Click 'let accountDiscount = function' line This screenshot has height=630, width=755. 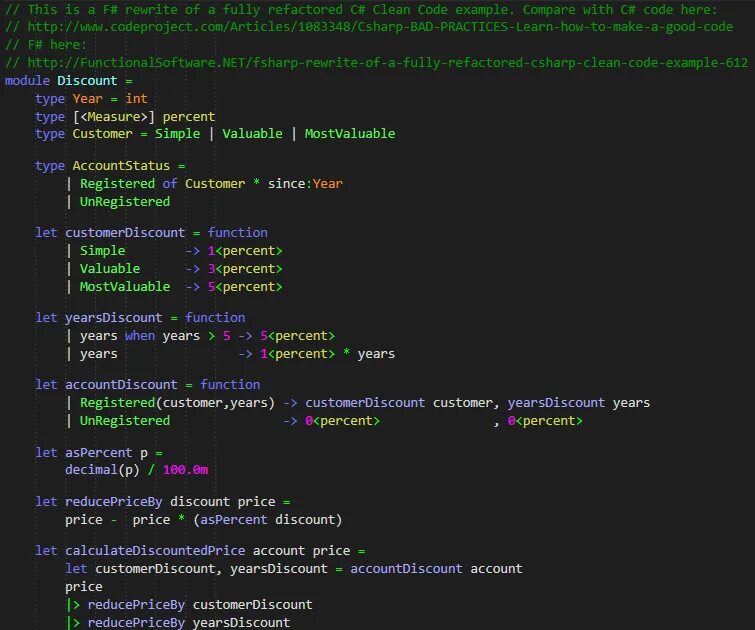point(147,384)
